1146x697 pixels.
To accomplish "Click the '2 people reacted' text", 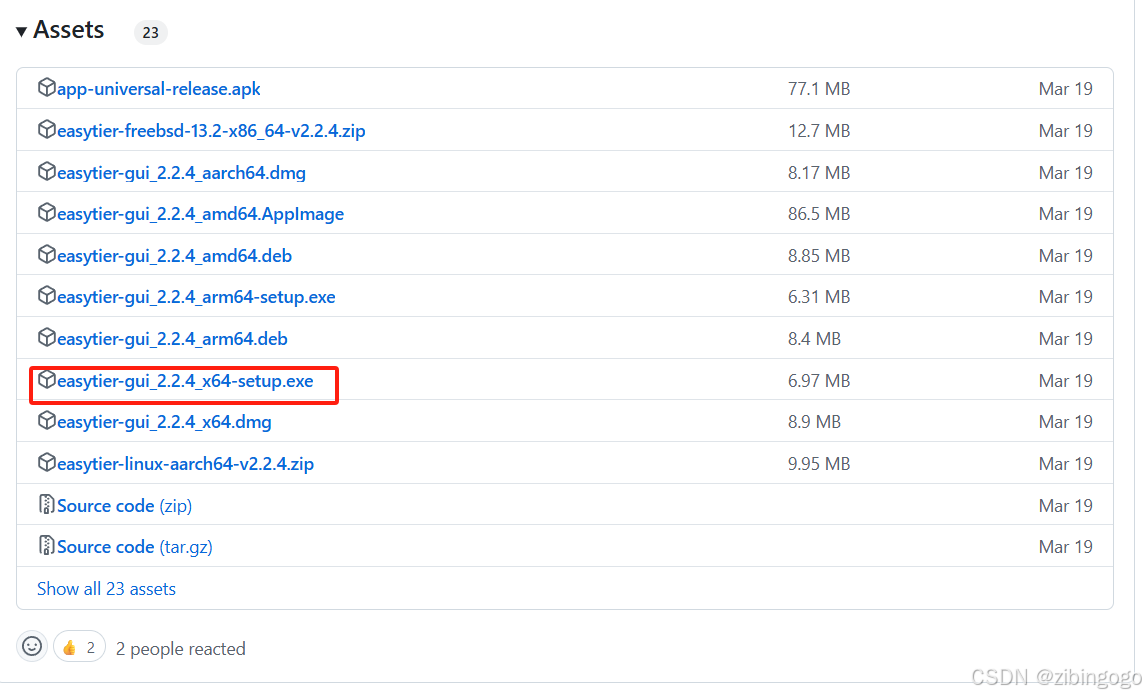I will [181, 649].
